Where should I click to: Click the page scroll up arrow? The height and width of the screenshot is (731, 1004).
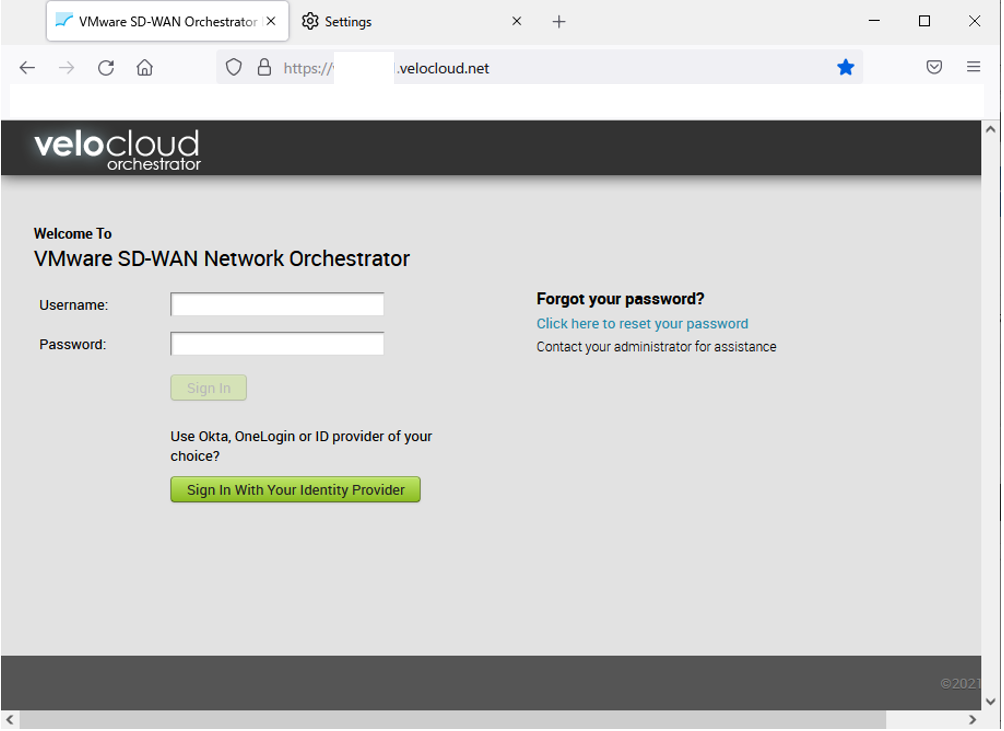coord(991,129)
